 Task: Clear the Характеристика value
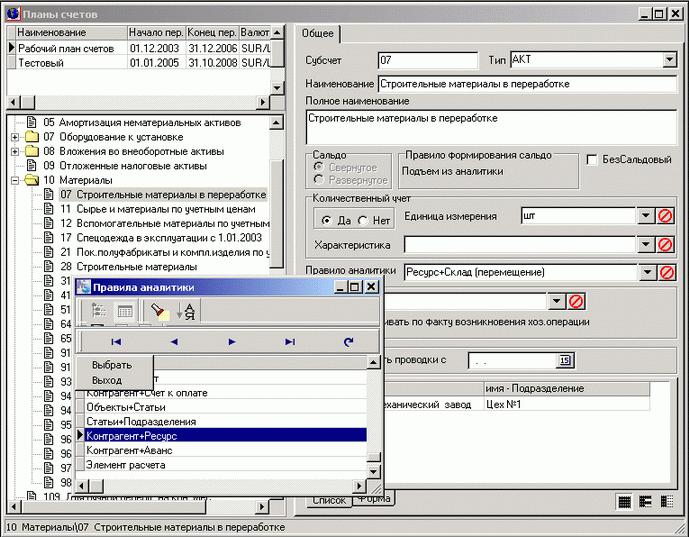tap(665, 245)
